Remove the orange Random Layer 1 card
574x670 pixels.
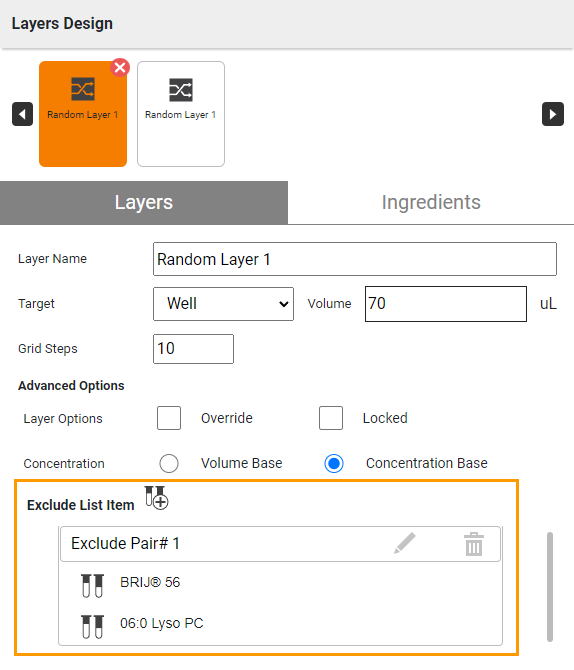tap(120, 68)
